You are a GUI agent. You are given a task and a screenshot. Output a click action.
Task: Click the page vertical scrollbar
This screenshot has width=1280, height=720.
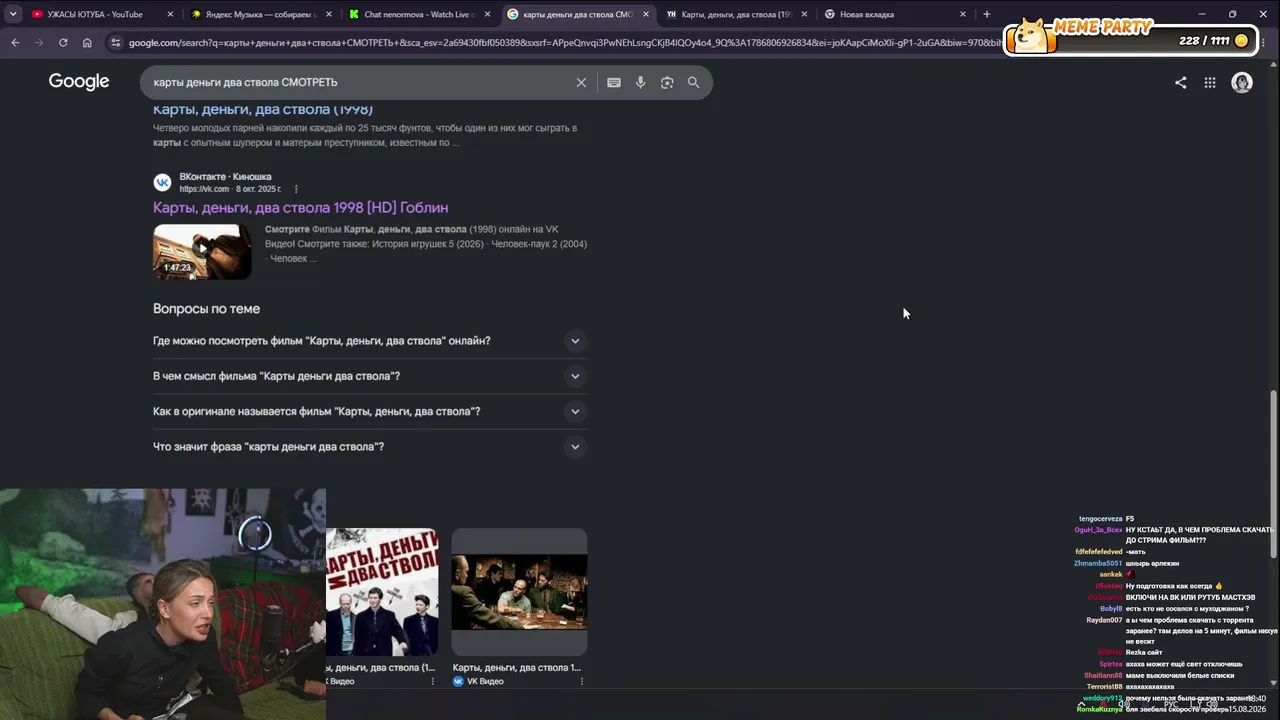[x=1274, y=475]
